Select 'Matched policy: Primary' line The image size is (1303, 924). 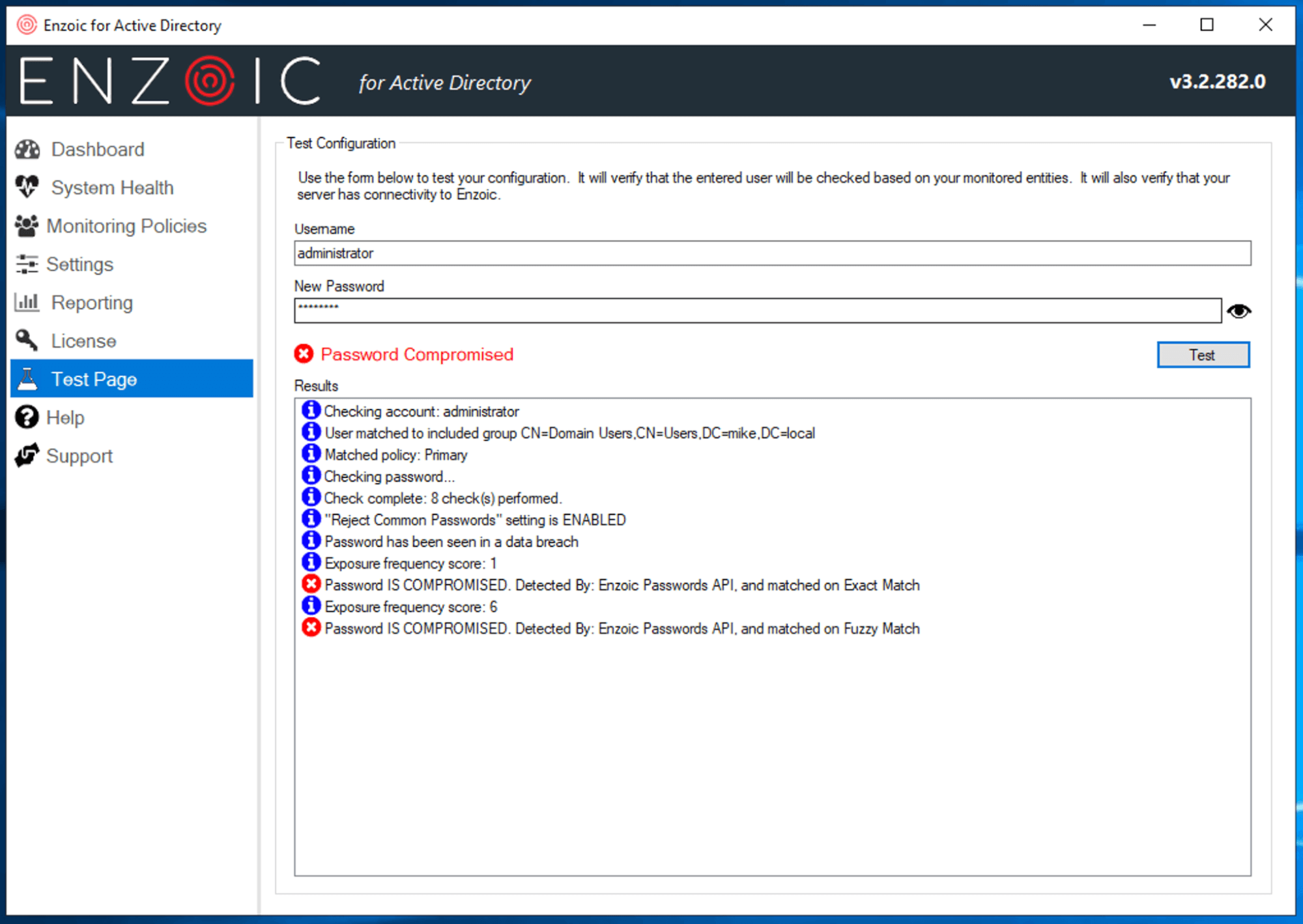point(395,455)
